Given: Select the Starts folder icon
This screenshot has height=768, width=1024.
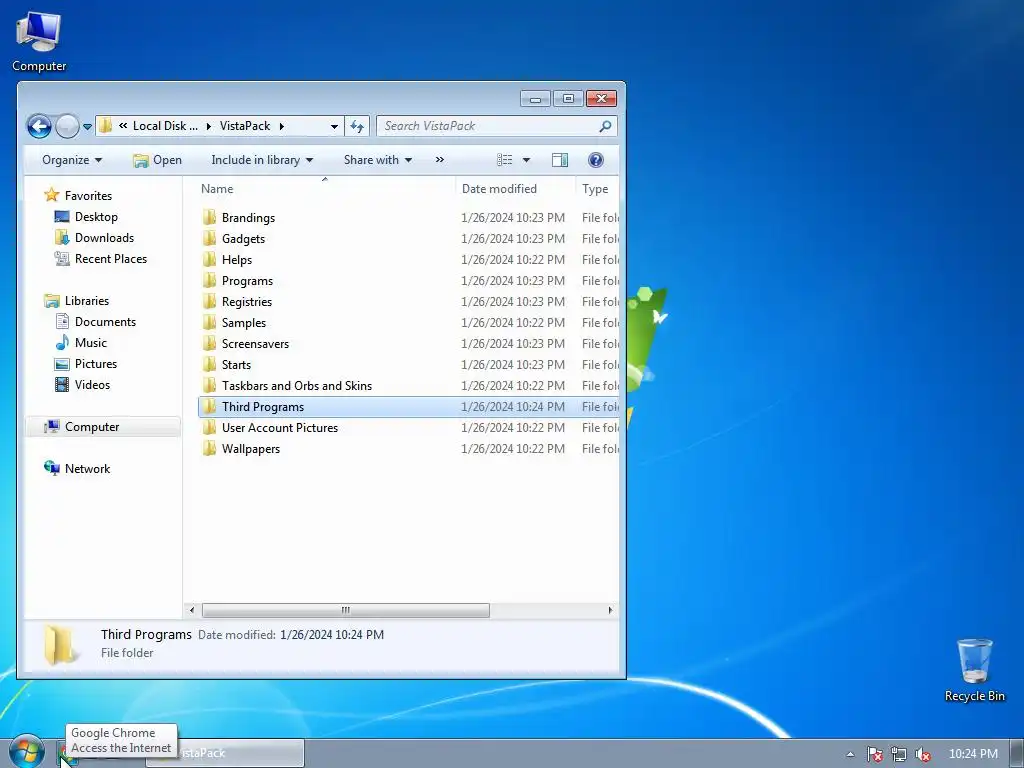Looking at the screenshot, I should click(x=209, y=364).
